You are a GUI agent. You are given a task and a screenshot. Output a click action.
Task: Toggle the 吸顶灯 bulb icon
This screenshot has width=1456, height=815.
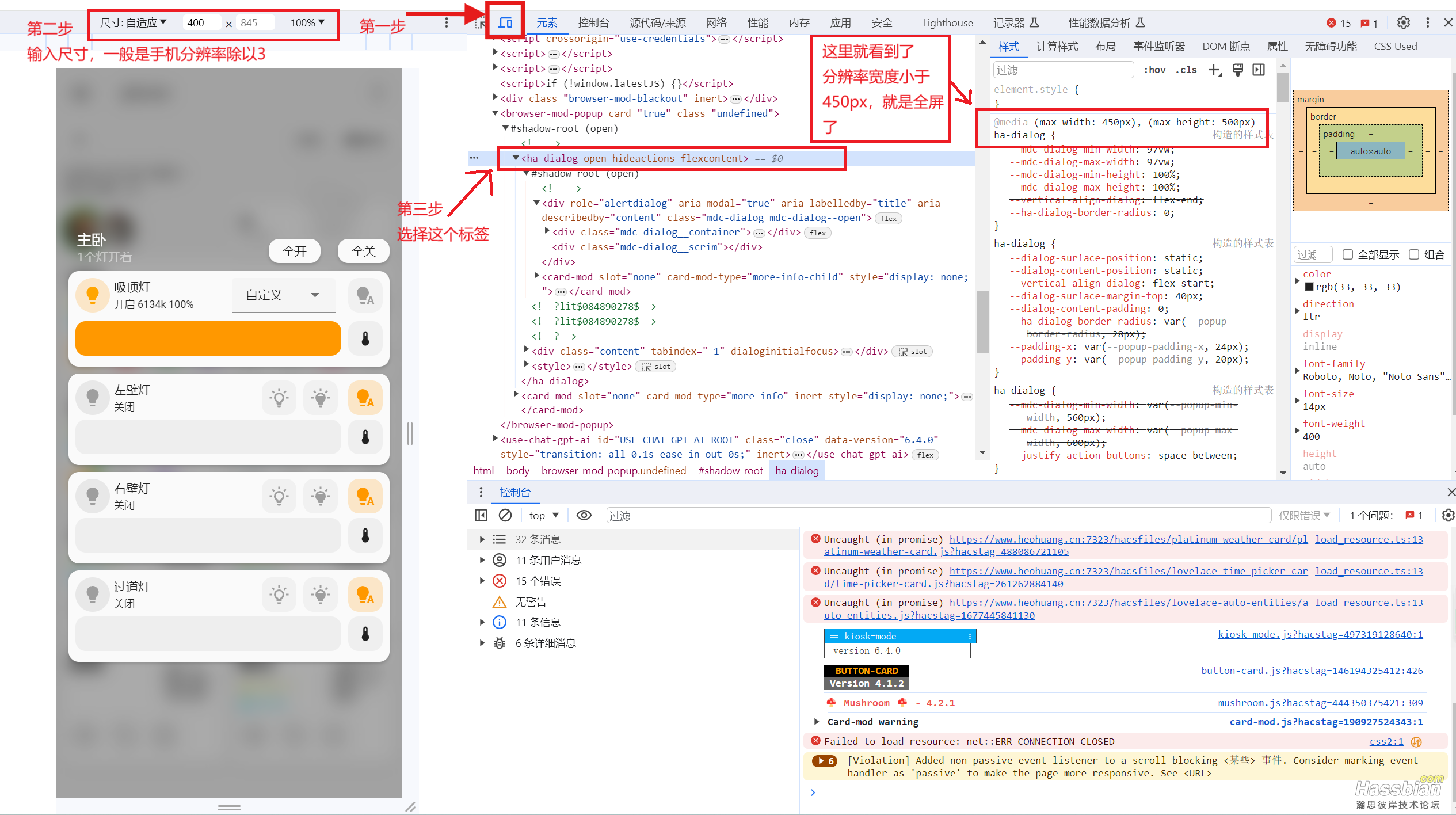click(x=92, y=295)
